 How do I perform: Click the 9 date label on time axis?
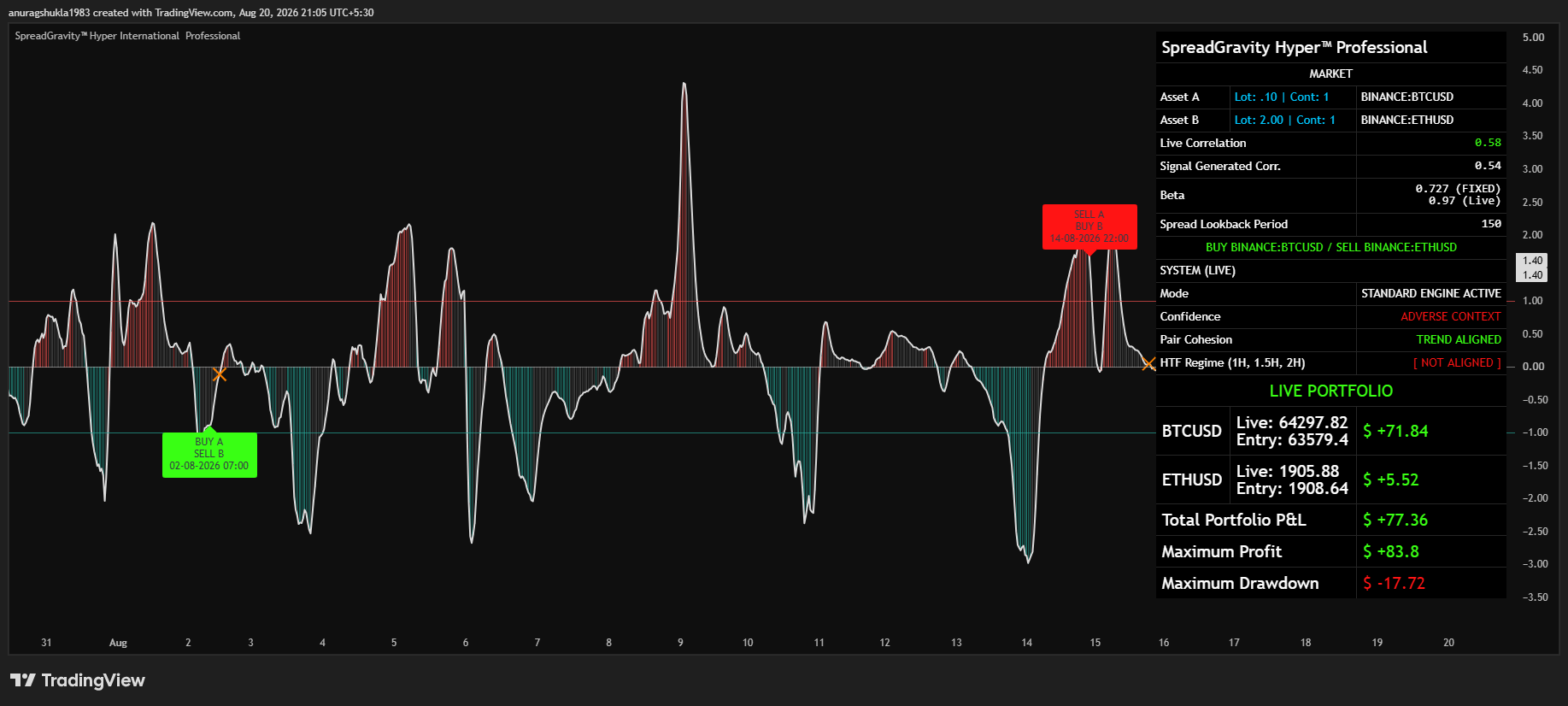pyautogui.click(x=680, y=643)
